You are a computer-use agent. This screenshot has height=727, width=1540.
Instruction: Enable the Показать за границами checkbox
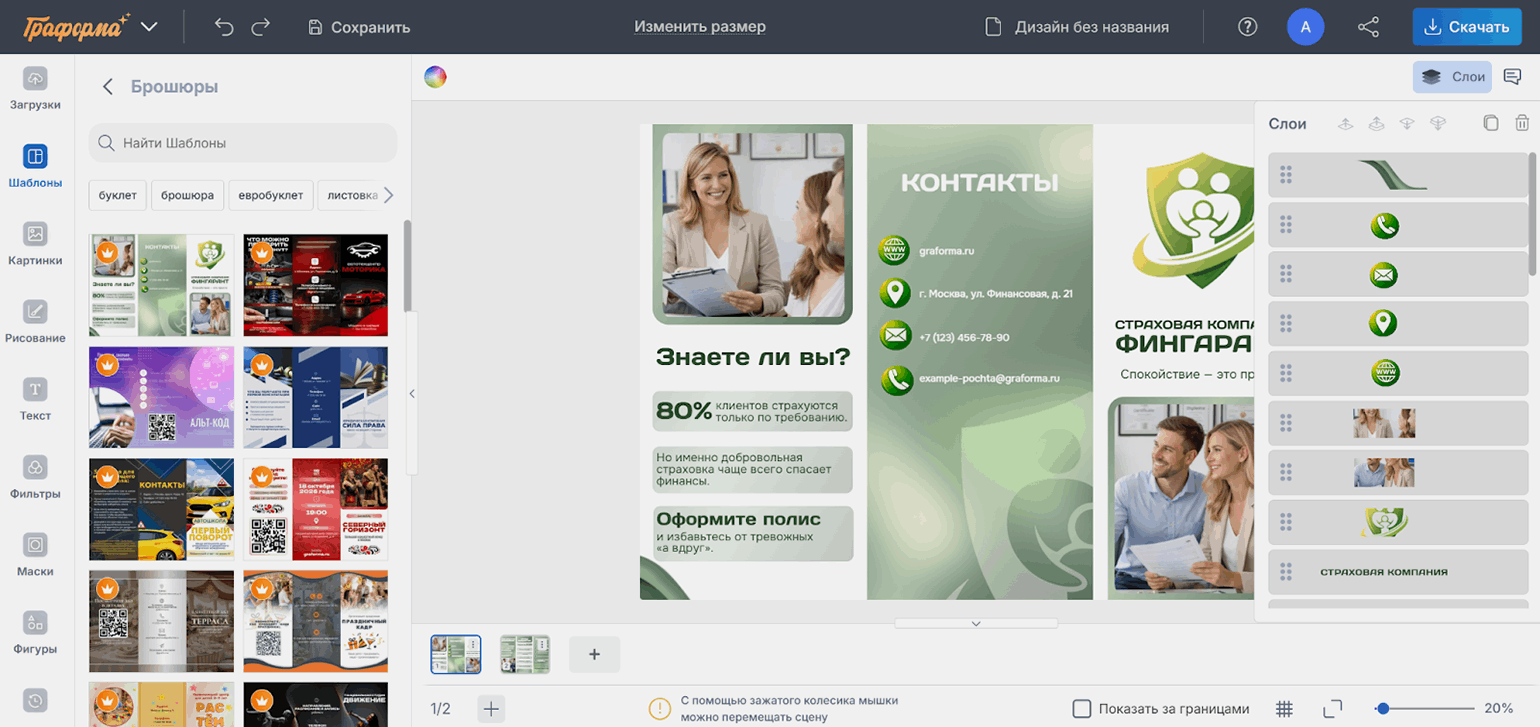1081,709
